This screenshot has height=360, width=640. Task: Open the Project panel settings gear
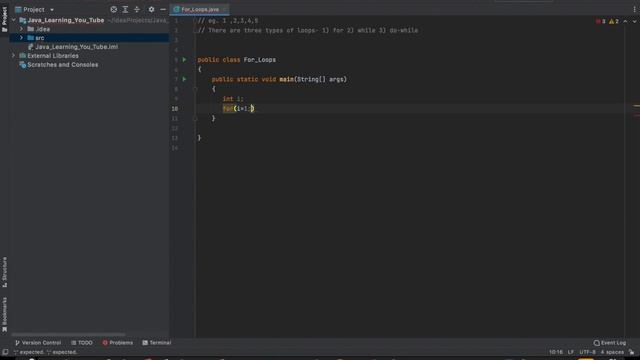pos(151,9)
